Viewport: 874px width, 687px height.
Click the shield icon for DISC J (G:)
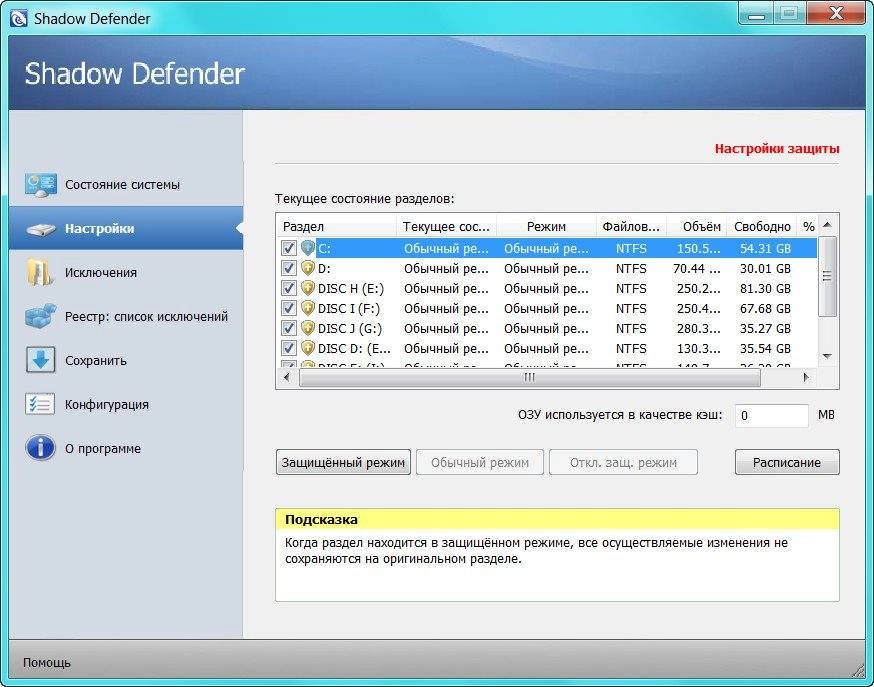(x=308, y=328)
